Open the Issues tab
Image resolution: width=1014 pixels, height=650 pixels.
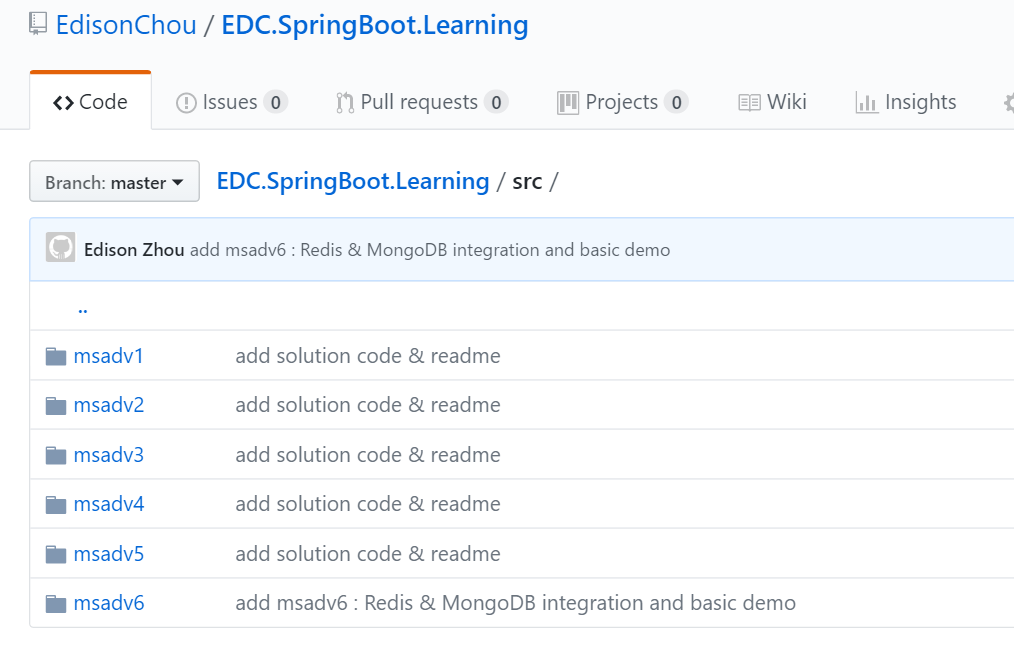(x=232, y=102)
